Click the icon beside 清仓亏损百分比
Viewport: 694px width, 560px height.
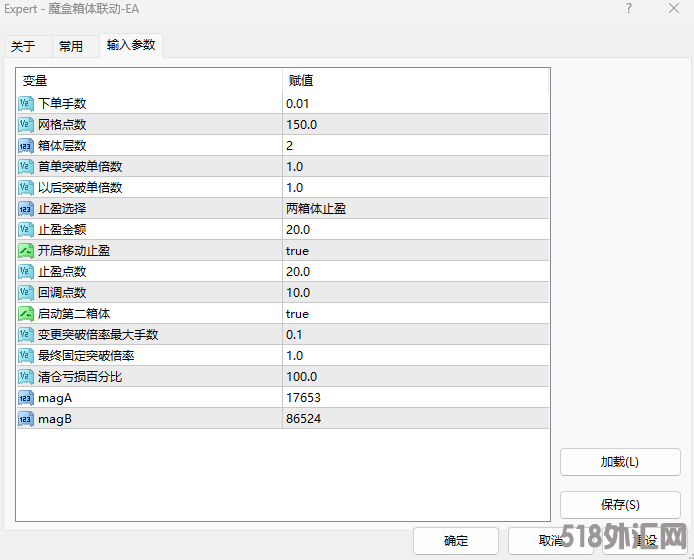pos(26,377)
